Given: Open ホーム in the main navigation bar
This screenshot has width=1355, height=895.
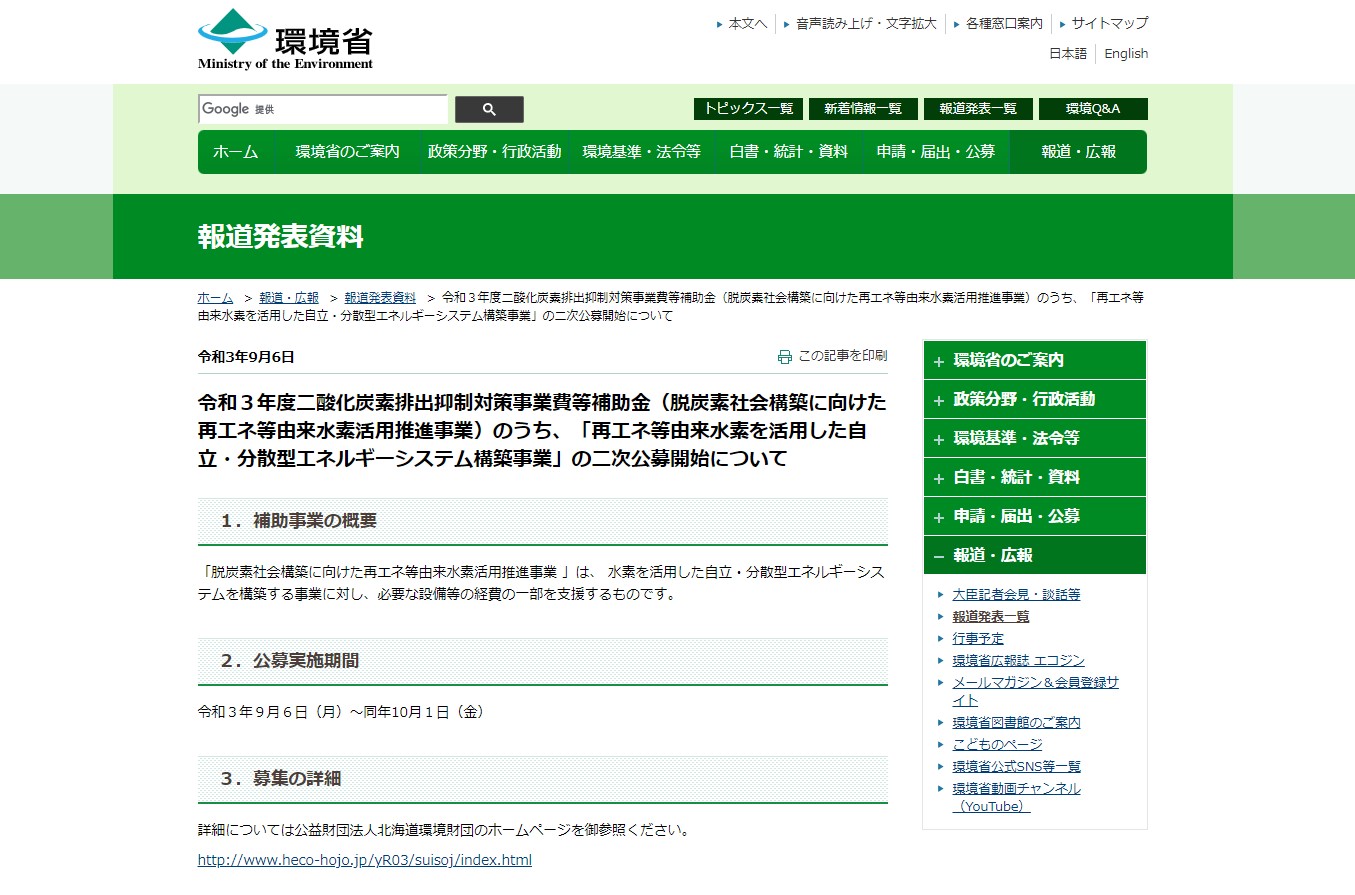Looking at the screenshot, I should click(236, 152).
